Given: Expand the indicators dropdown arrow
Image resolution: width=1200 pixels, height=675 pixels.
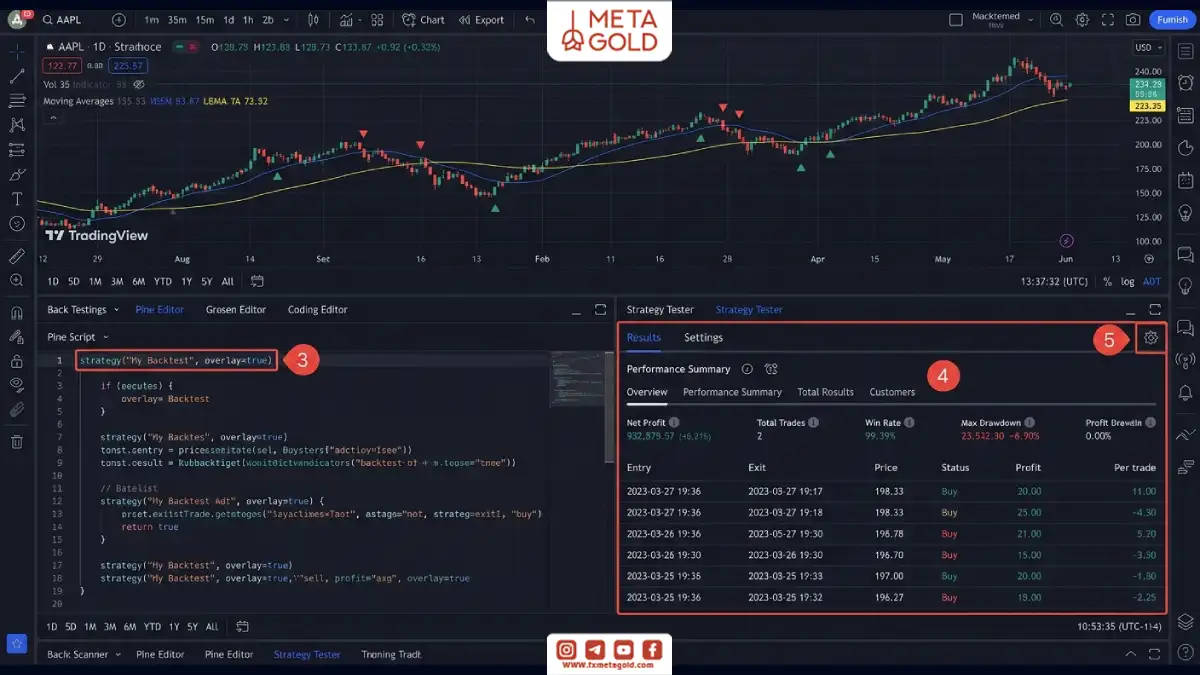Looking at the screenshot, I should pyautogui.click(x=360, y=19).
